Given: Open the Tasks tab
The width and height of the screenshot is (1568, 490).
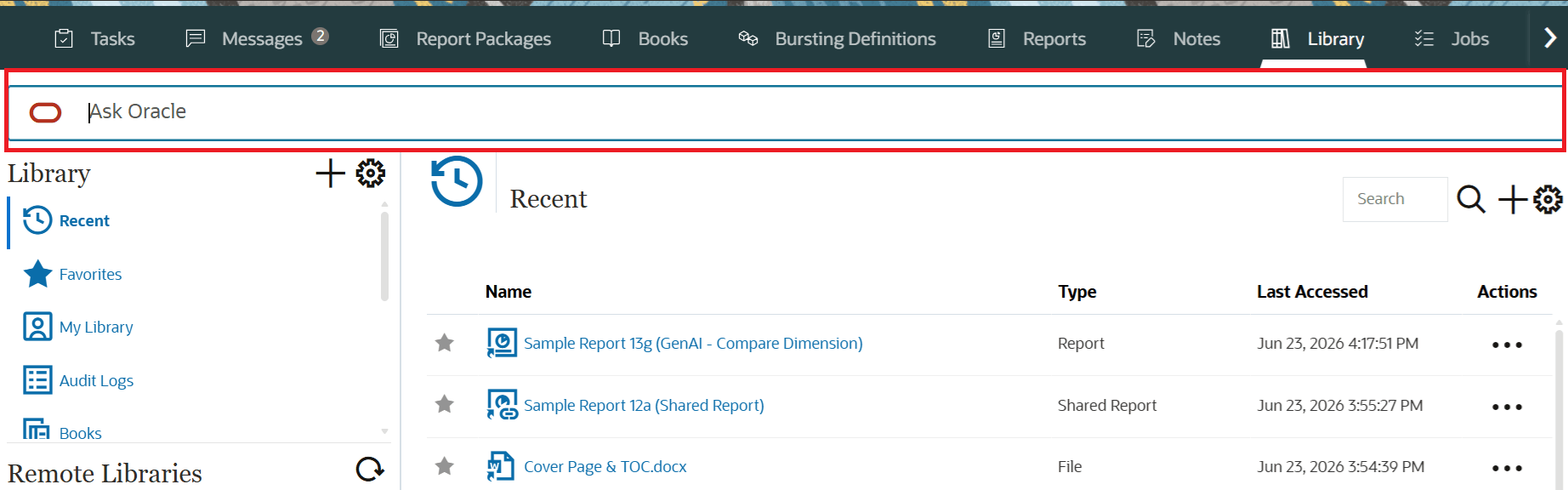Looking at the screenshot, I should 94,38.
